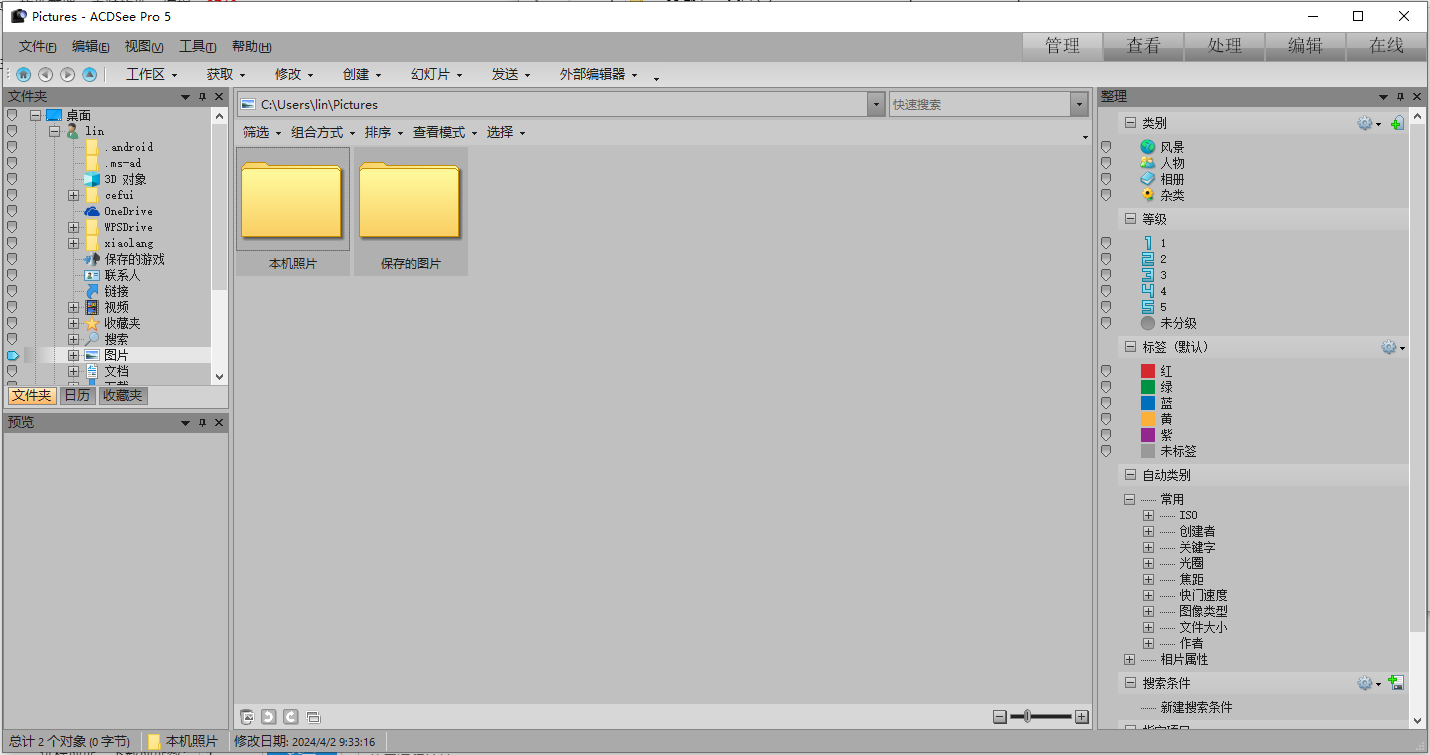
Task: Go up one folder with the up arrow icon
Action: click(89, 74)
